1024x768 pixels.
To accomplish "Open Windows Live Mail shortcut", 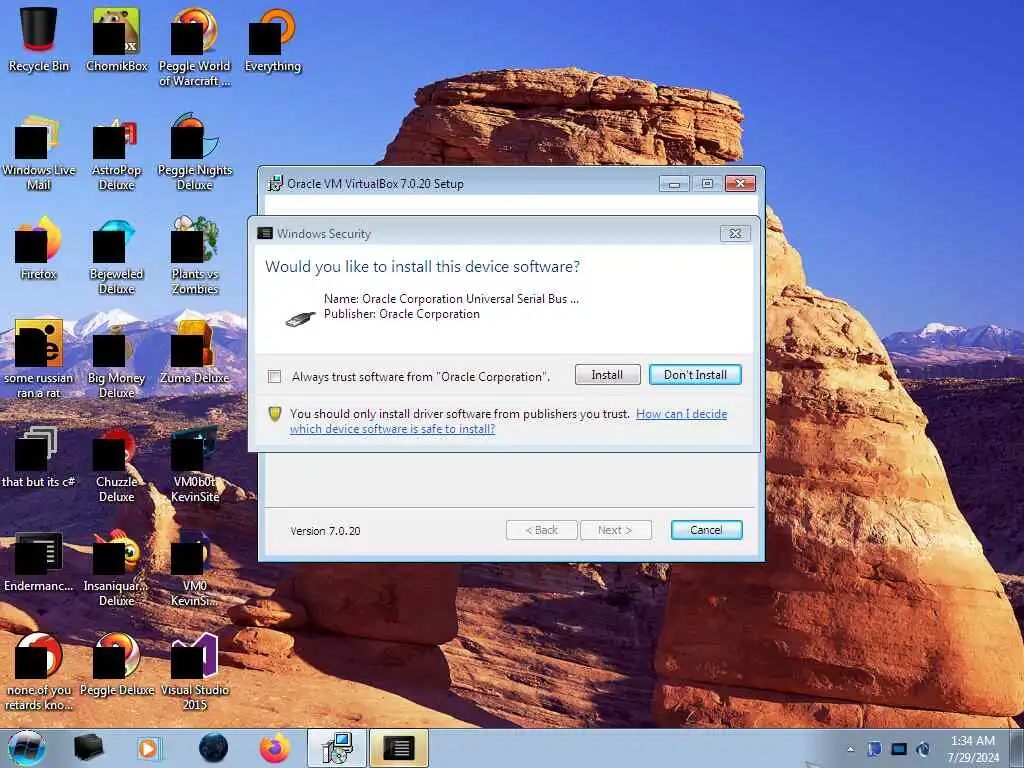I will click(x=39, y=153).
